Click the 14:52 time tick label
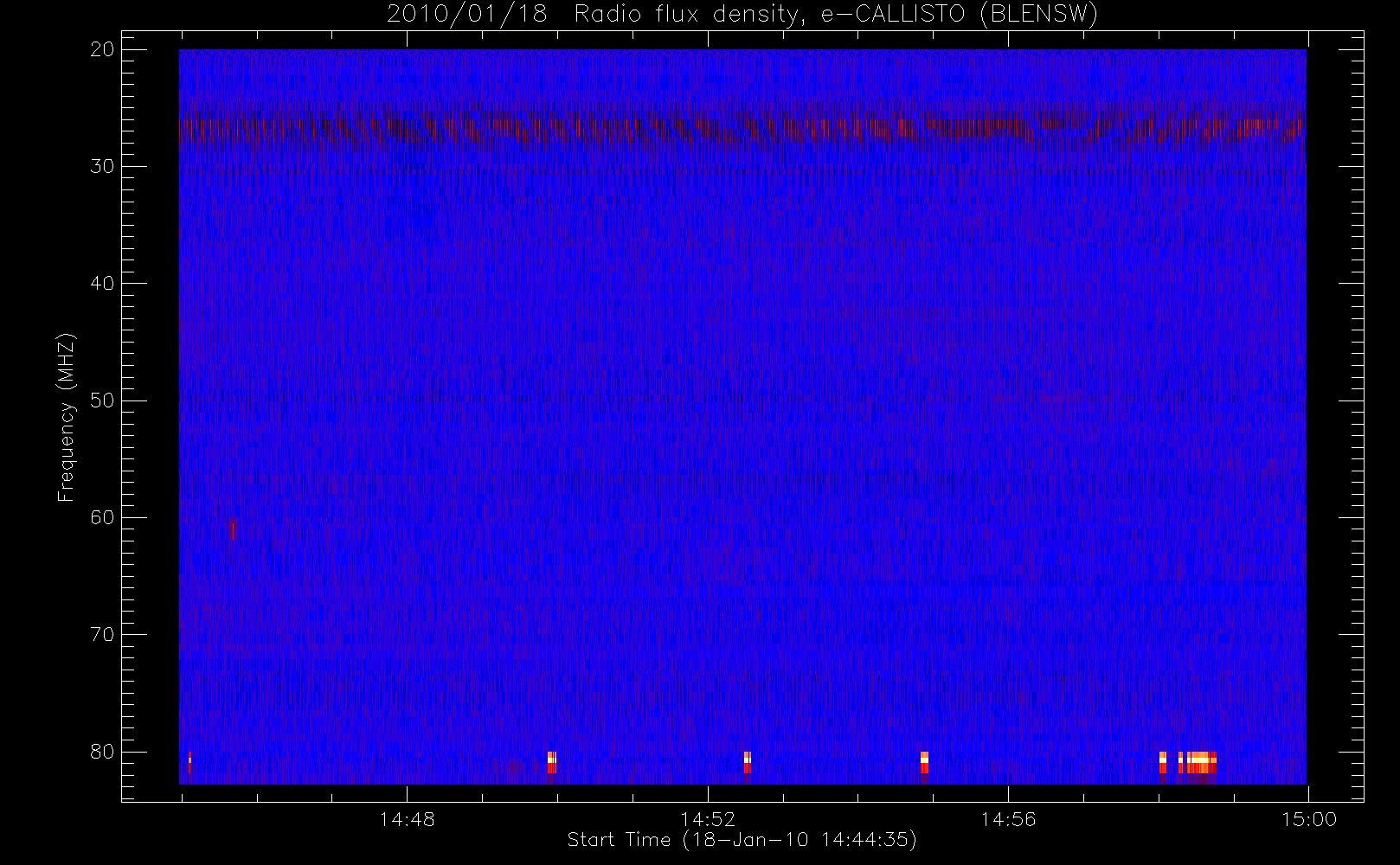 click(x=708, y=819)
